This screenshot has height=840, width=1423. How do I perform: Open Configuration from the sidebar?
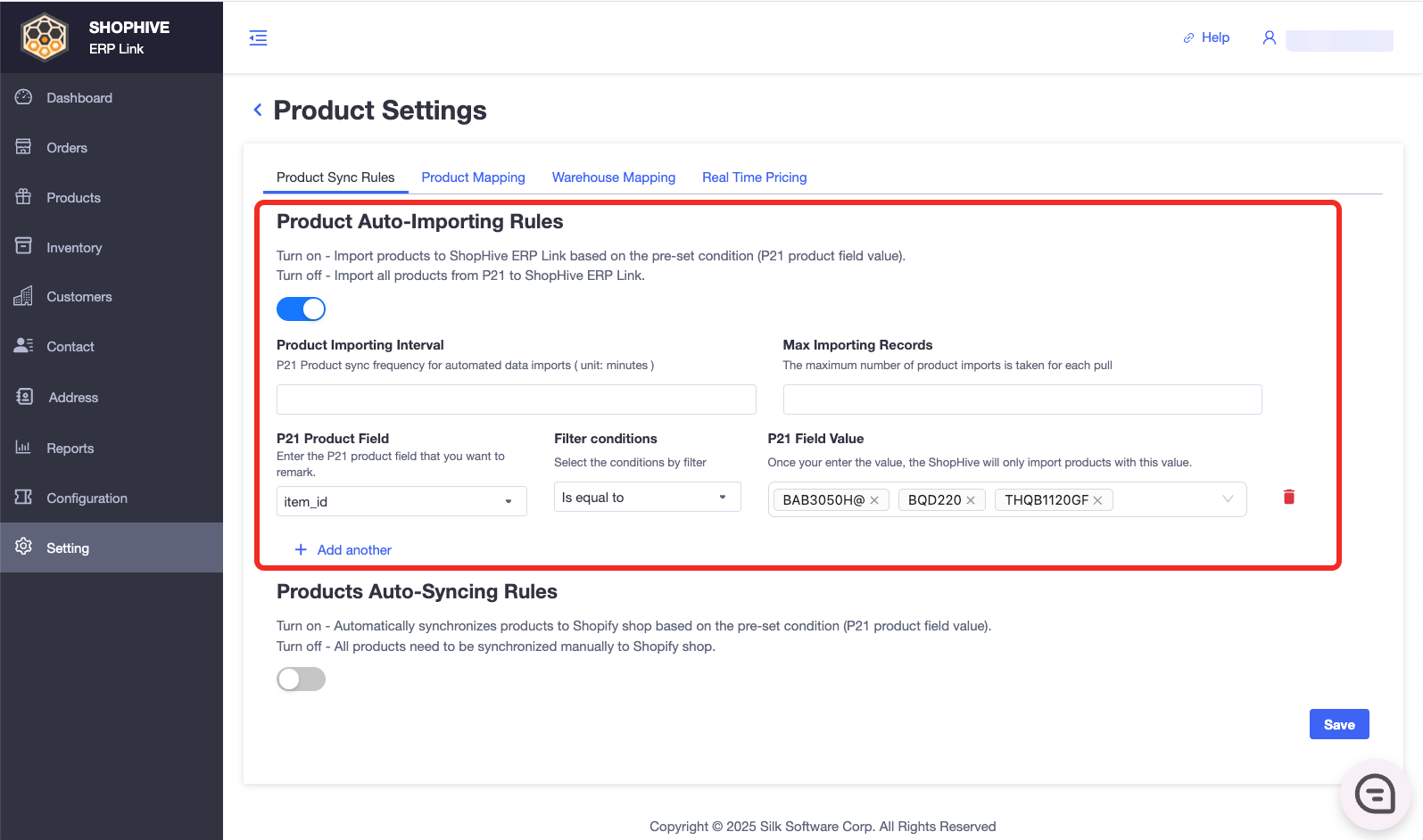pyautogui.click(x=112, y=498)
